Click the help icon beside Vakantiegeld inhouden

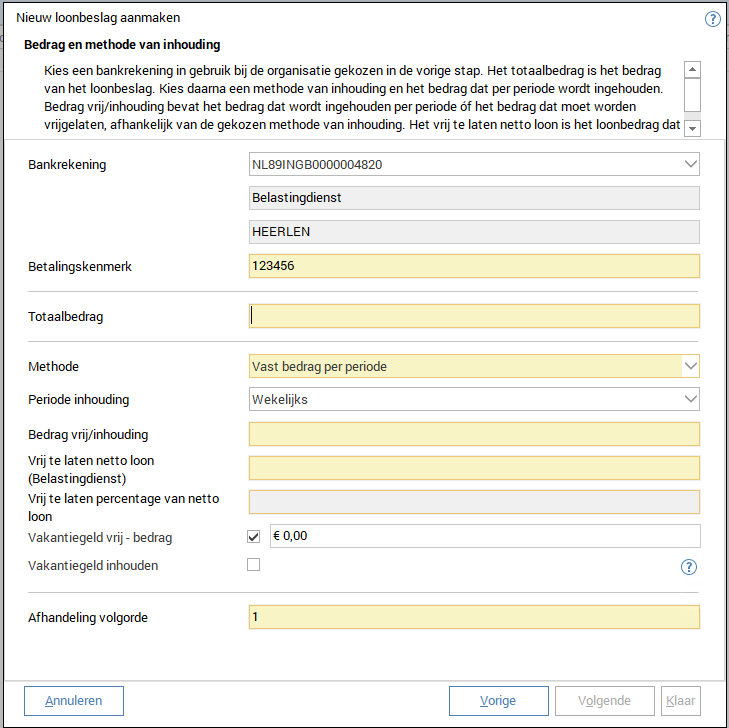tap(688, 567)
